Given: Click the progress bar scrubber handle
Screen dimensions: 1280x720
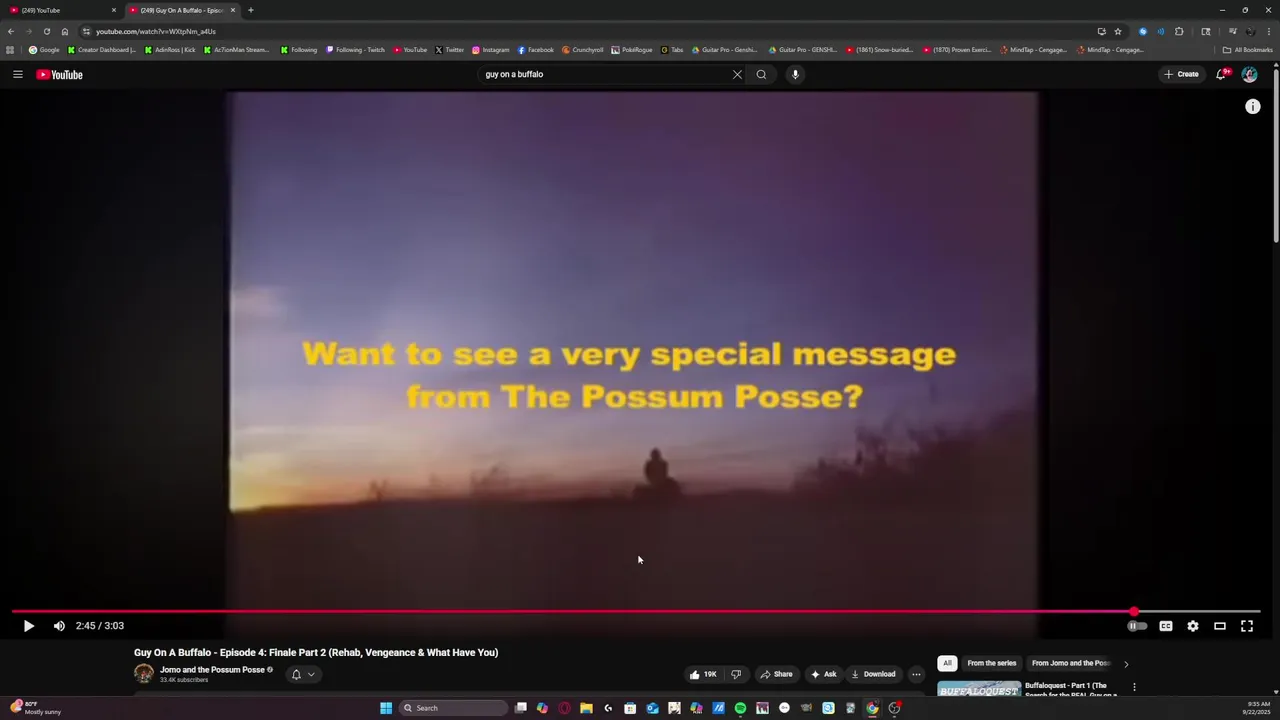Looking at the screenshot, I should point(1134,611).
